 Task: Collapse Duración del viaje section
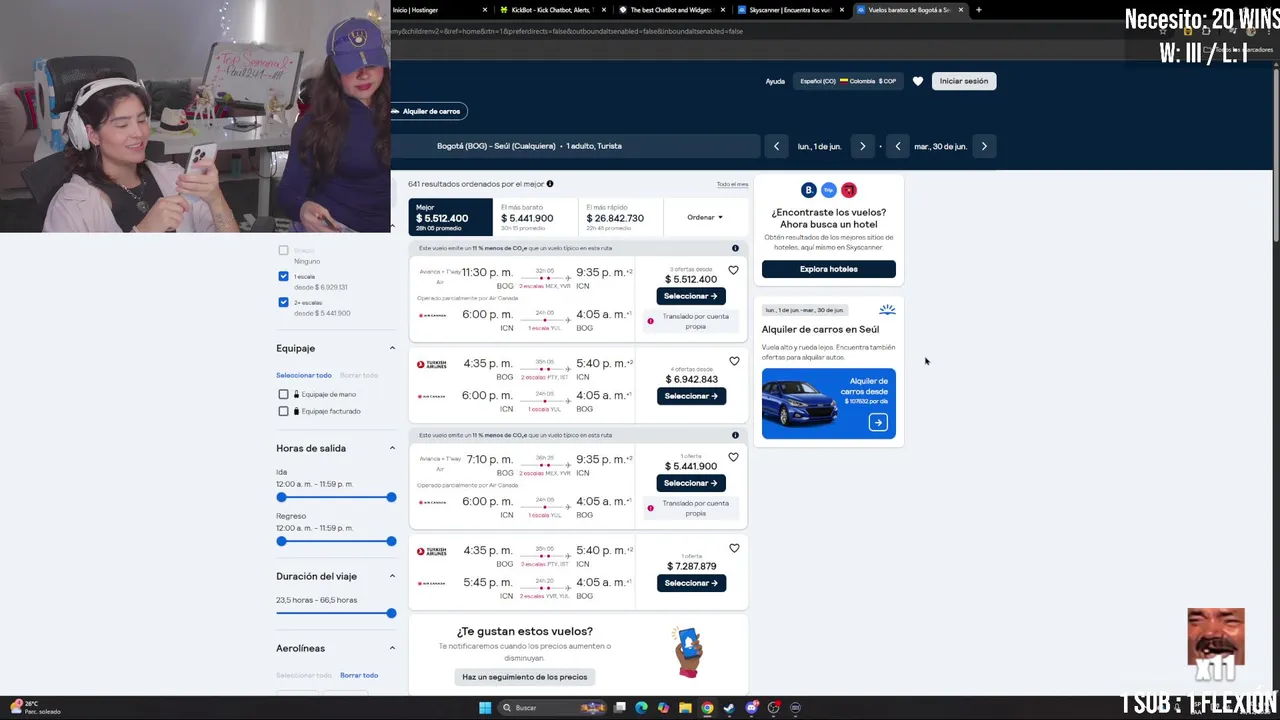click(x=392, y=576)
